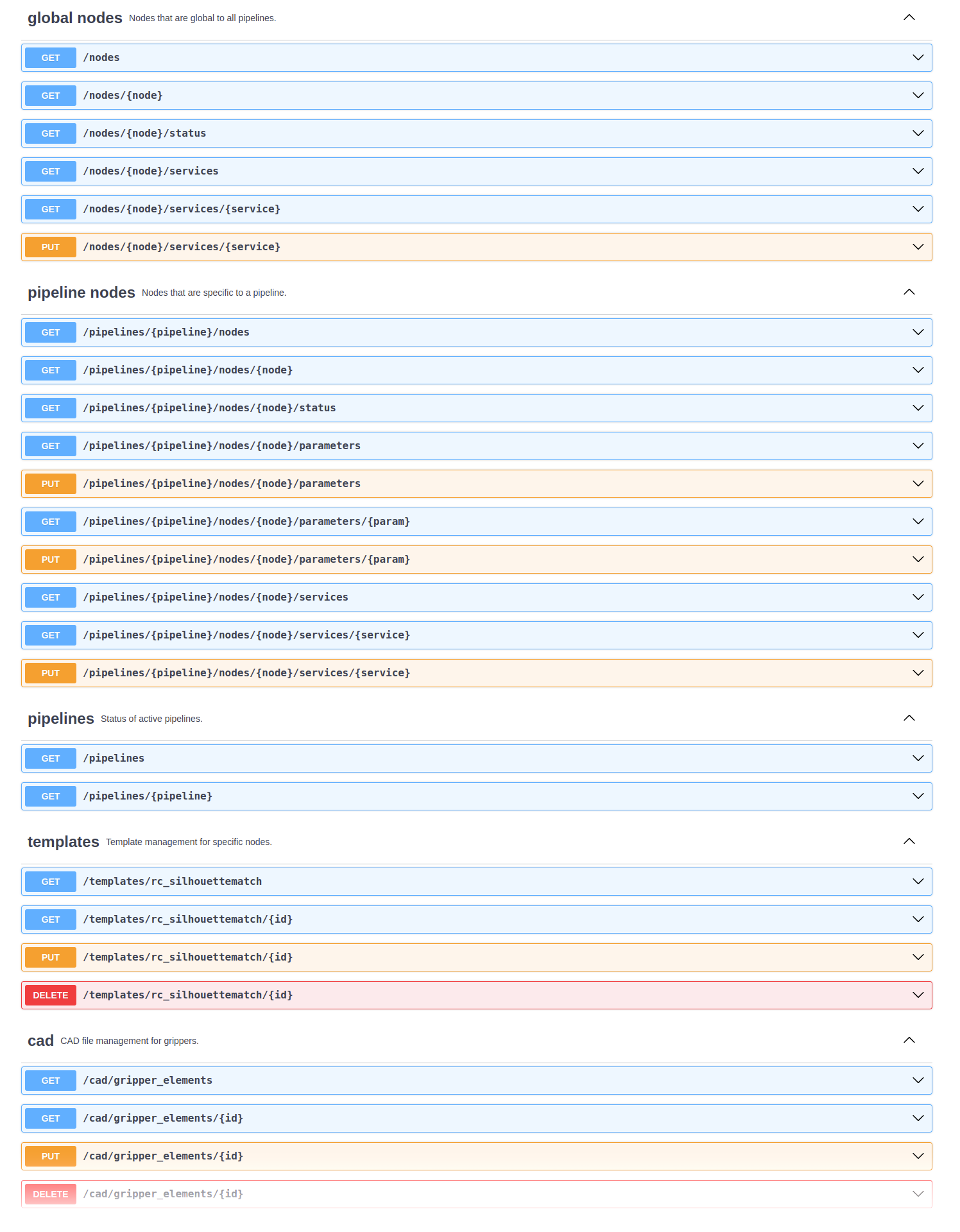Expand GET /nodes/{node}/services row chevron

tap(918, 171)
